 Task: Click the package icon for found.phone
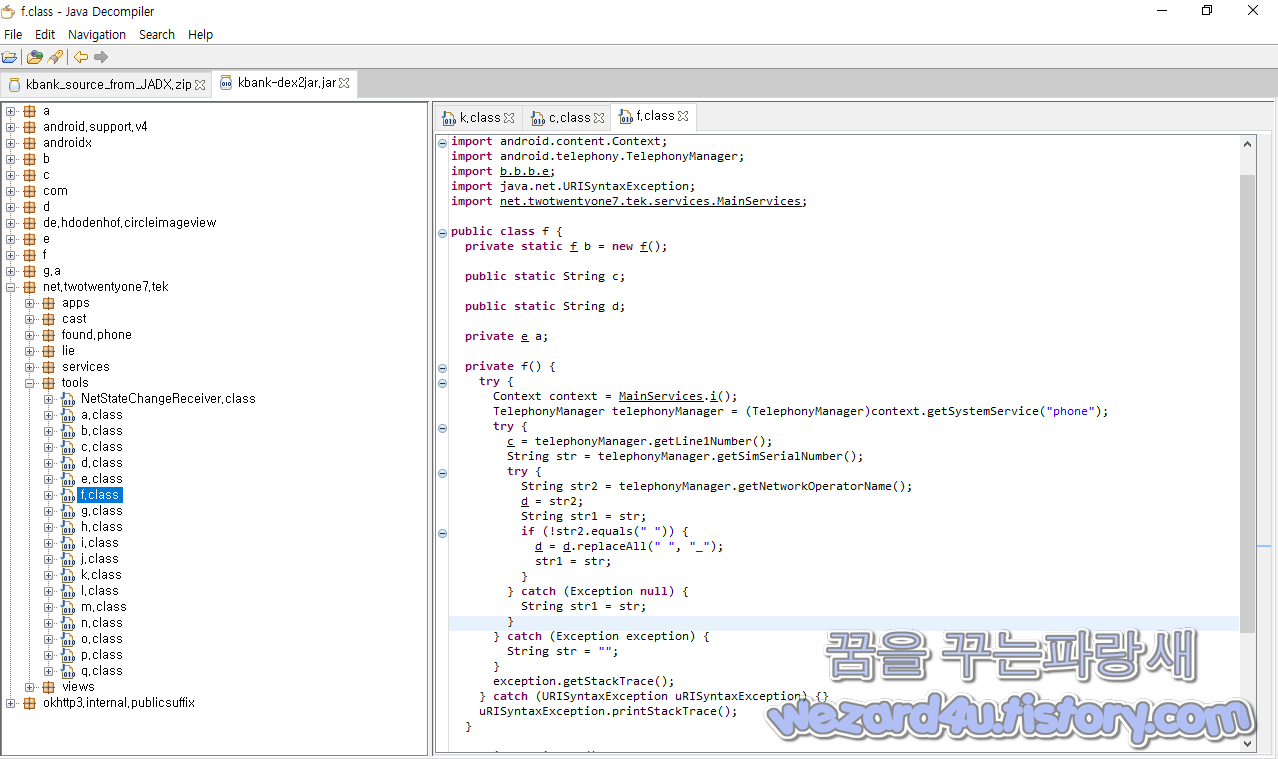pyautogui.click(x=48, y=335)
